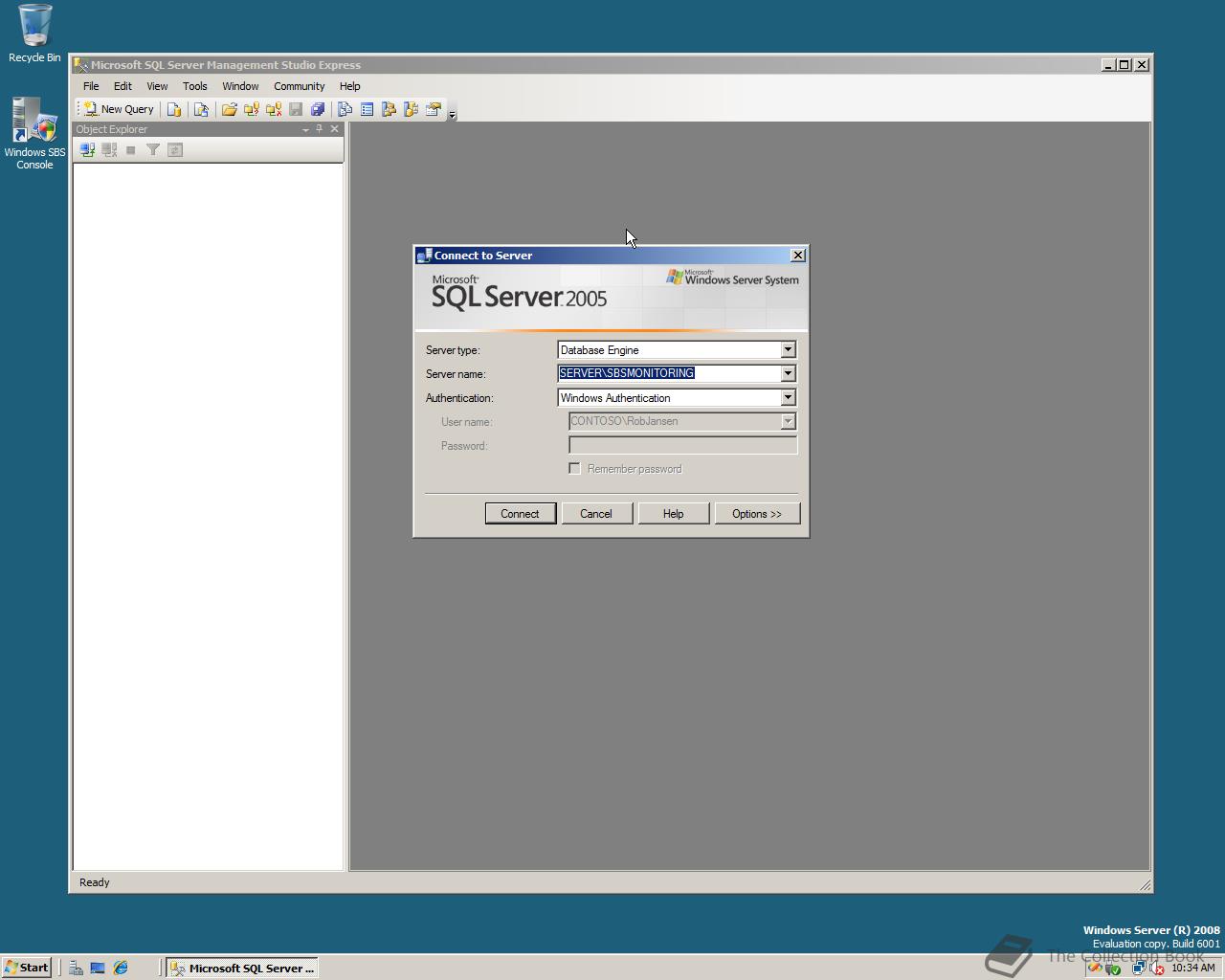Open the File menu
The width and height of the screenshot is (1225, 980).
pyautogui.click(x=91, y=86)
